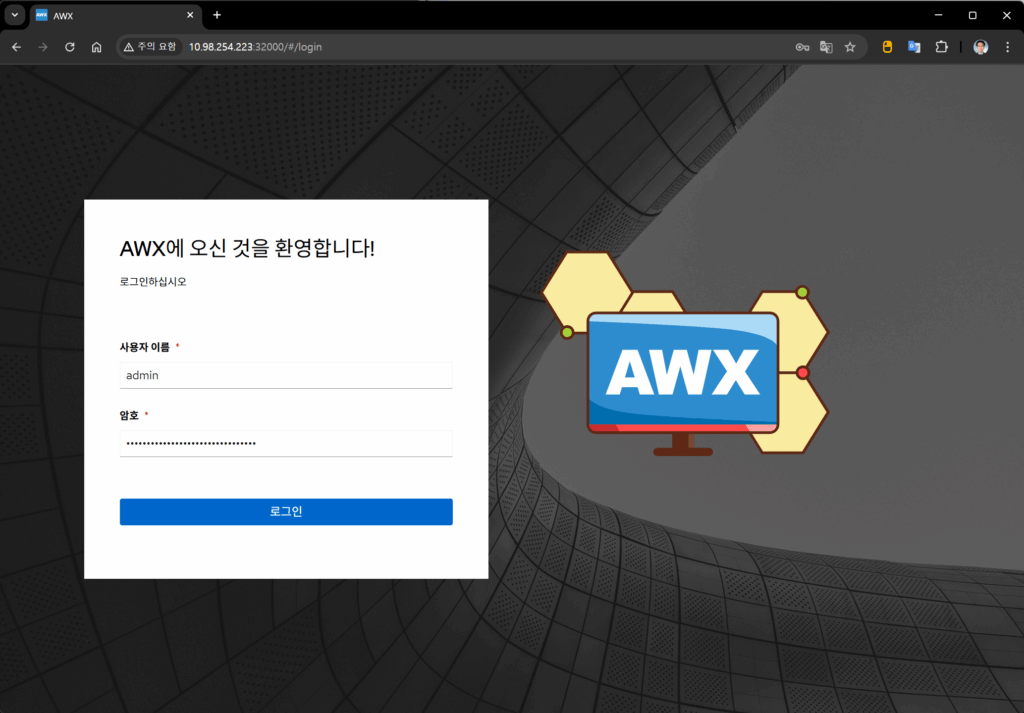Screen dimensions: 1024x713
Task: Go to the browser home page
Action: 97,47
